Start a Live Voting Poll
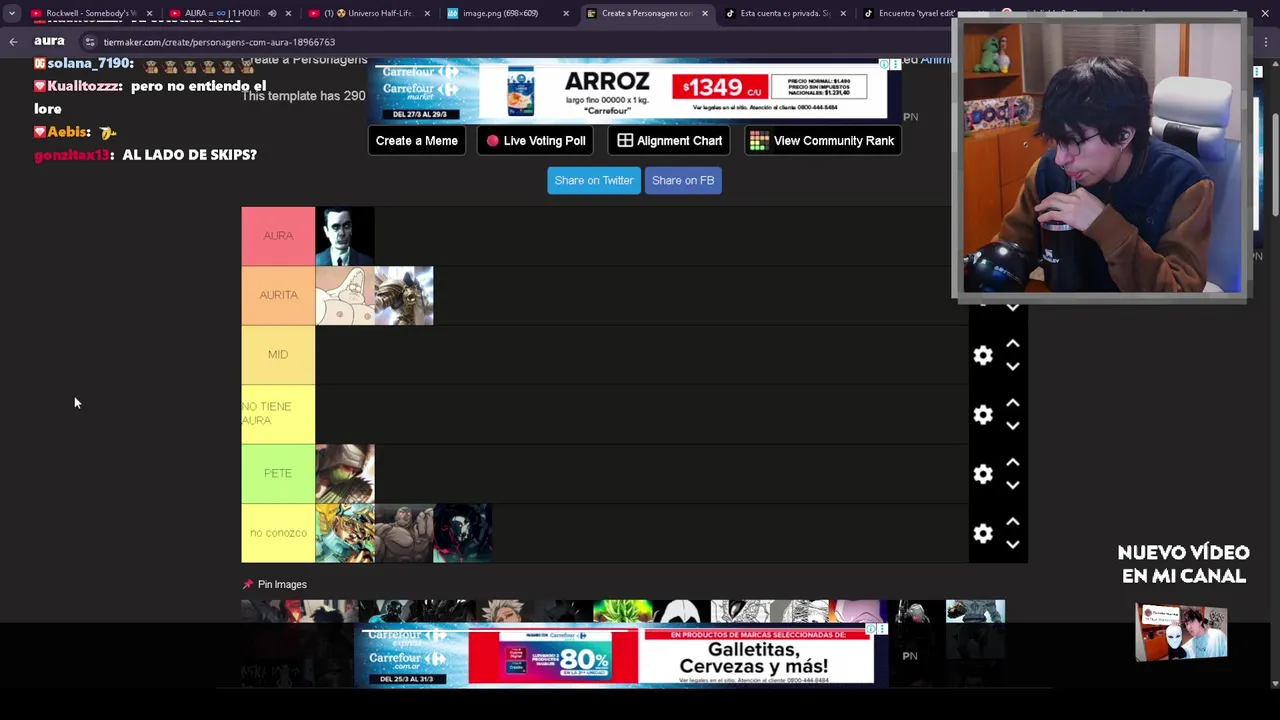 536,141
